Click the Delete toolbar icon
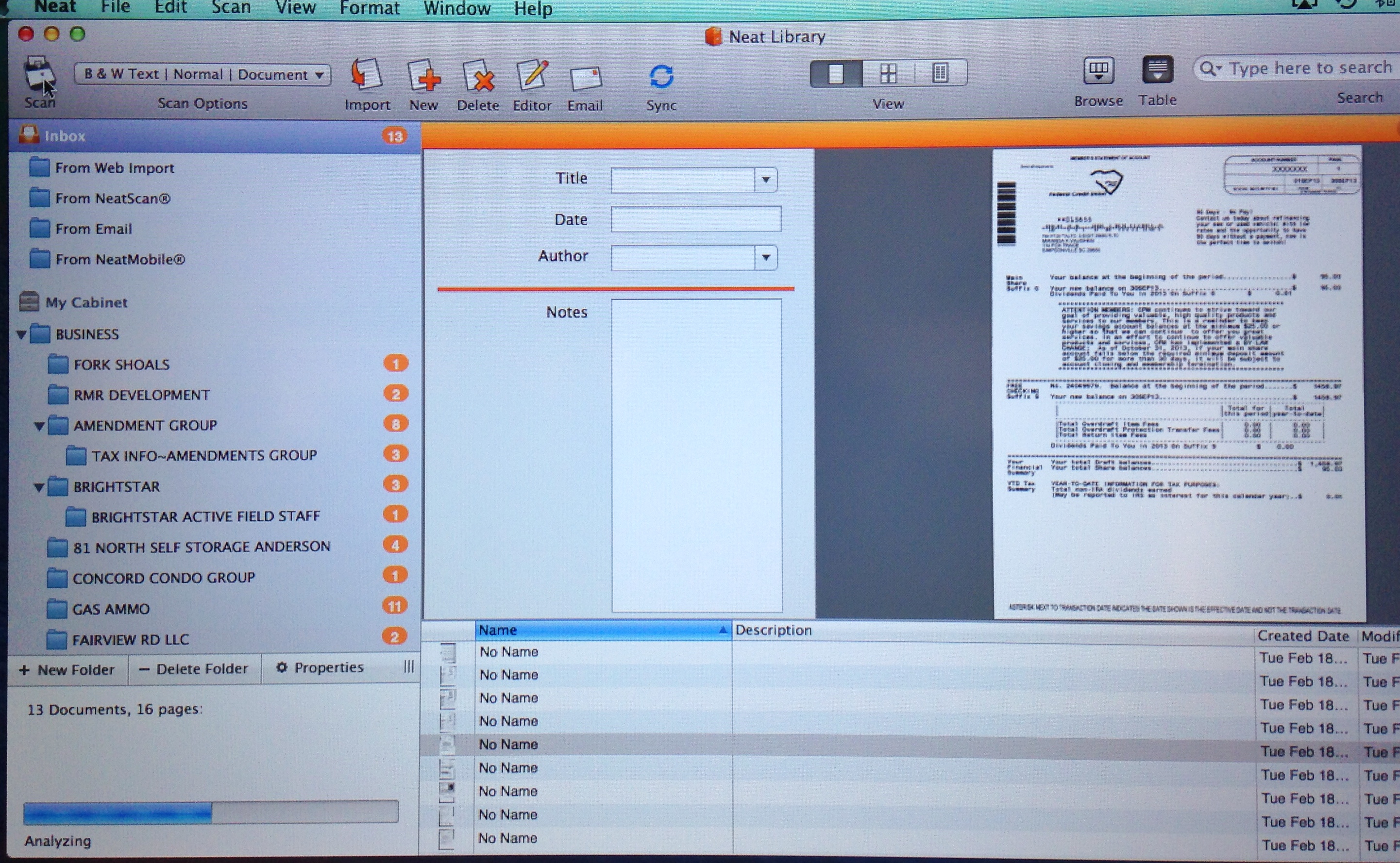 pyautogui.click(x=478, y=75)
